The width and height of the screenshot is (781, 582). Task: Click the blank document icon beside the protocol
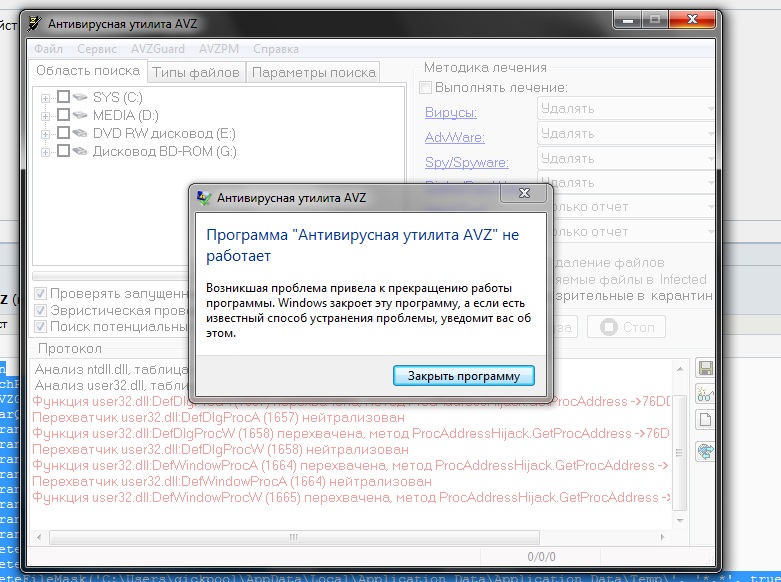coord(705,420)
